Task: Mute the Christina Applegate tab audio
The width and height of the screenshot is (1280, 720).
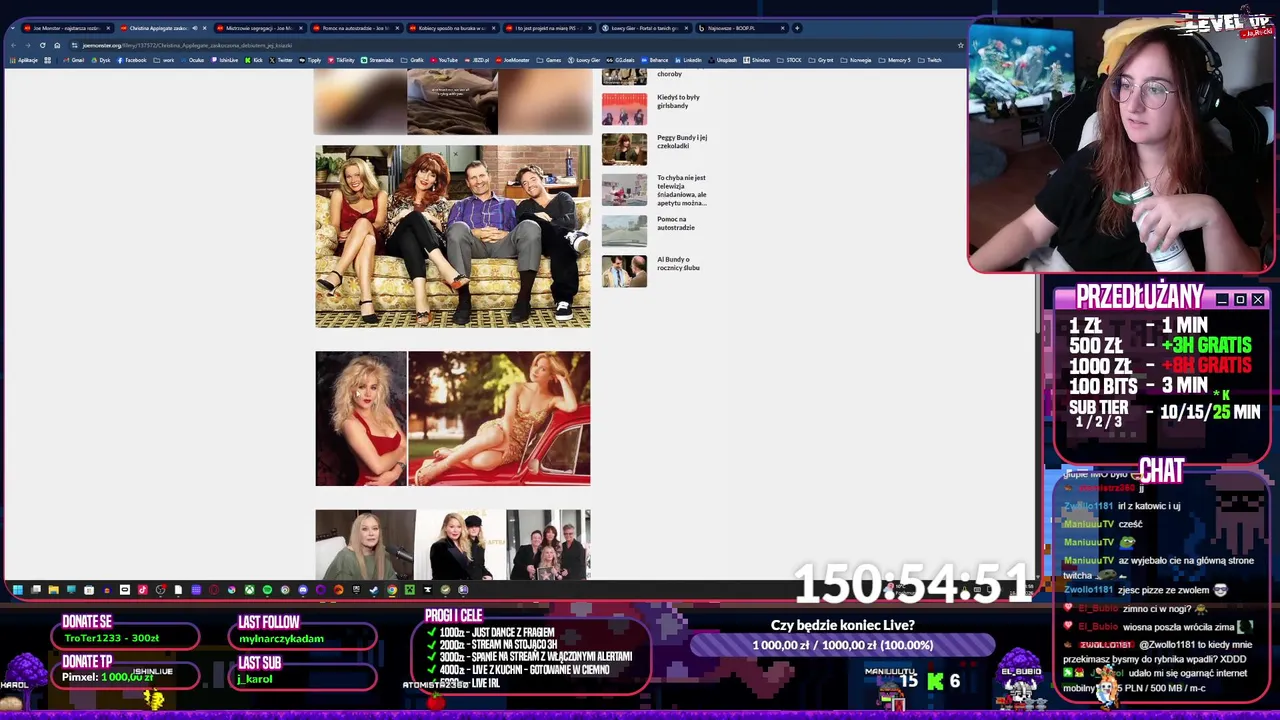Action: point(194,28)
